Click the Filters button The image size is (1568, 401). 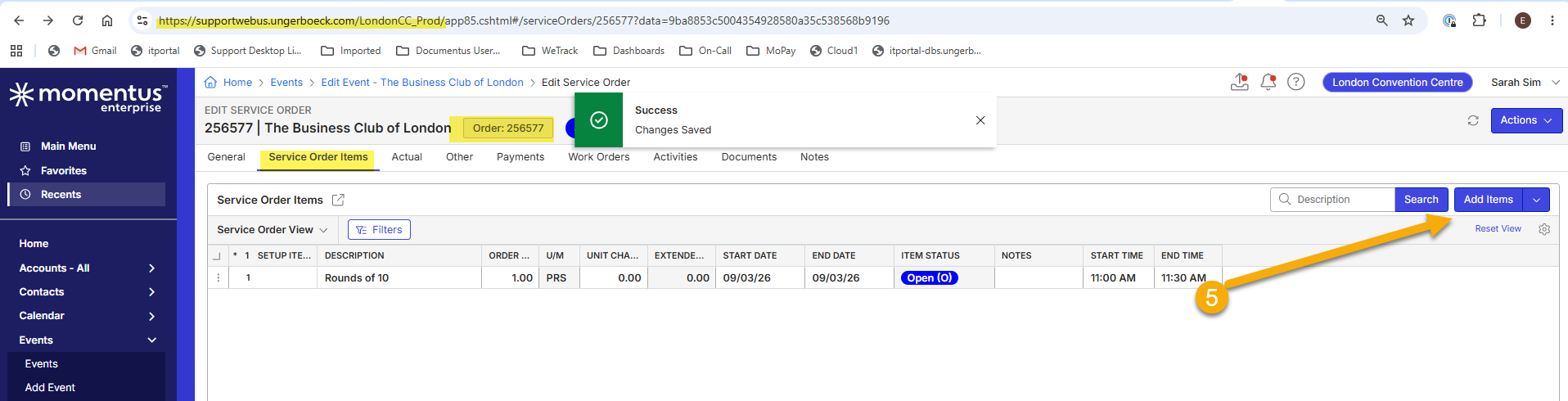[x=379, y=230]
